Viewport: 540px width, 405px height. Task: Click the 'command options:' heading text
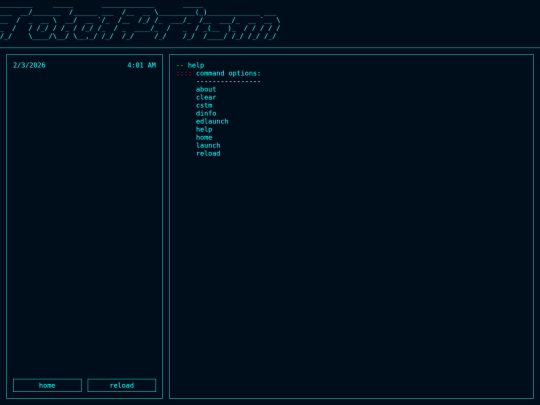[x=228, y=73]
